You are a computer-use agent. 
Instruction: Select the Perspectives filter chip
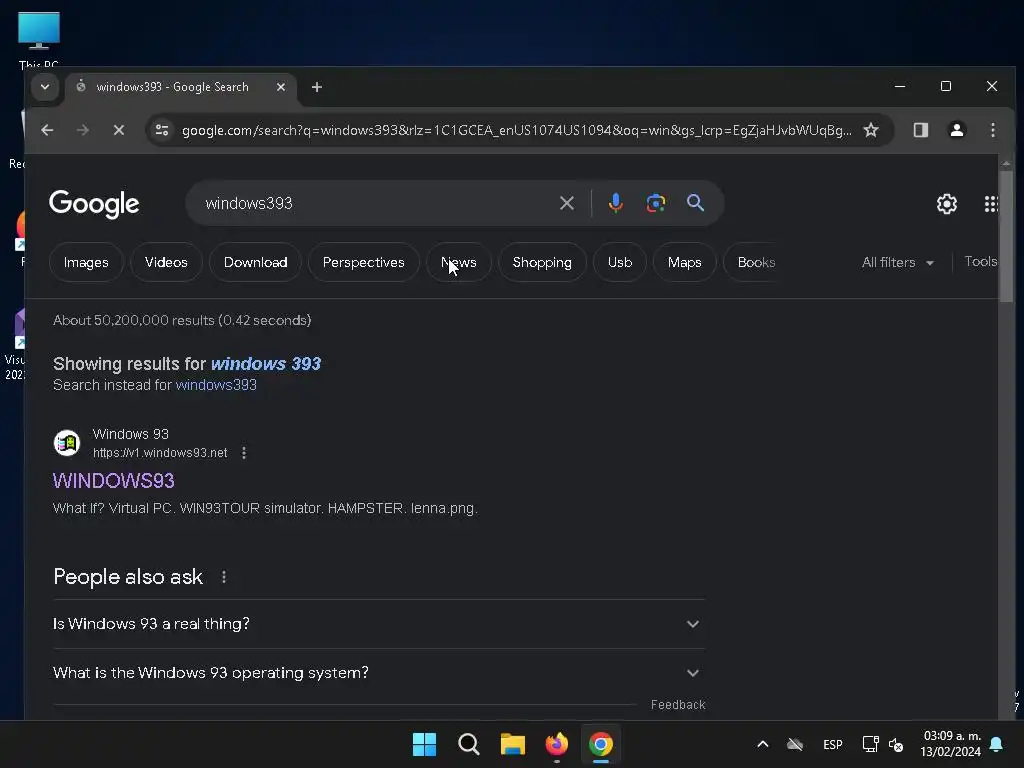click(364, 263)
